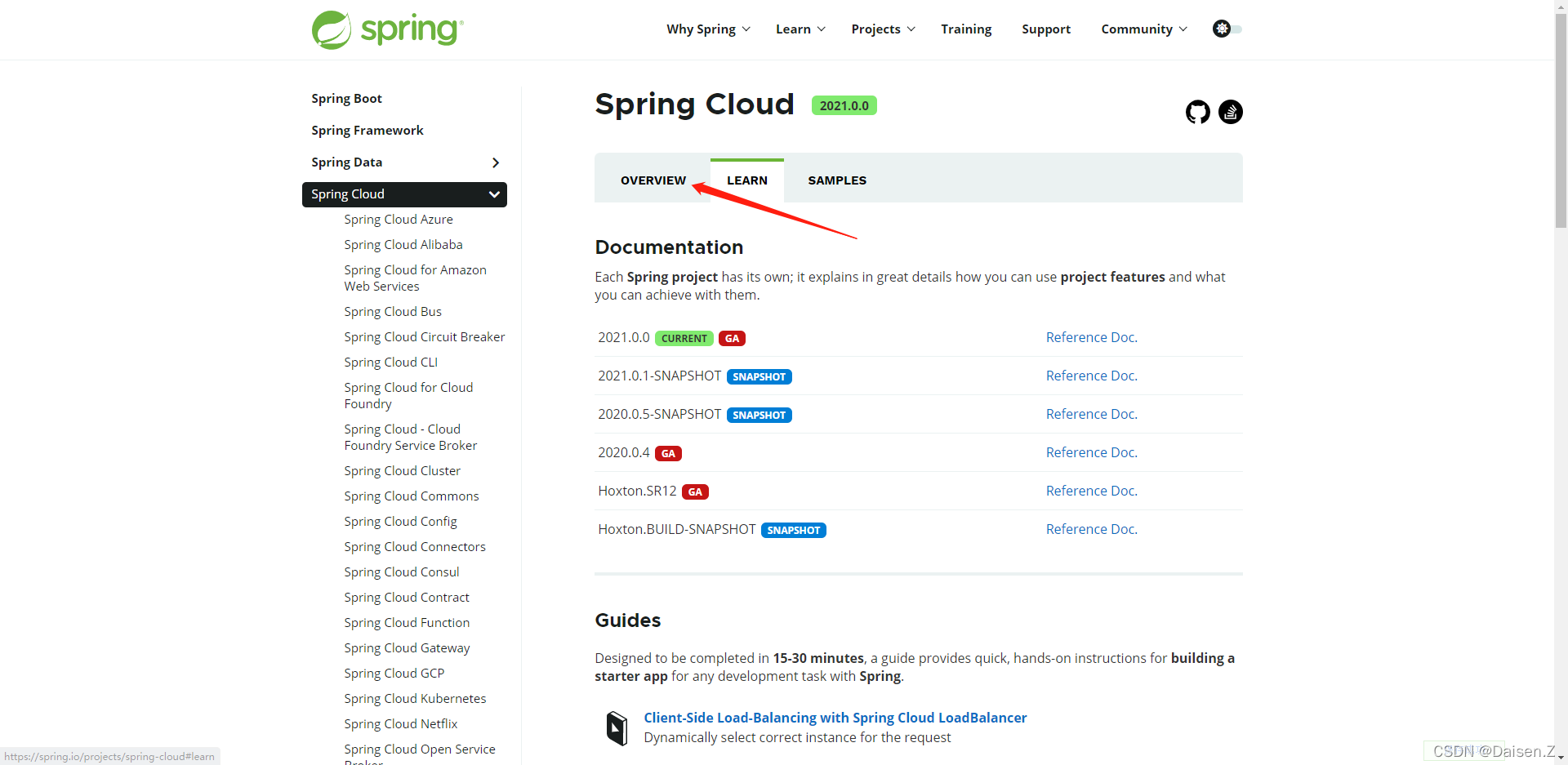This screenshot has height=765, width=1568.
Task: Switch to the LEARN tab
Action: 747,180
